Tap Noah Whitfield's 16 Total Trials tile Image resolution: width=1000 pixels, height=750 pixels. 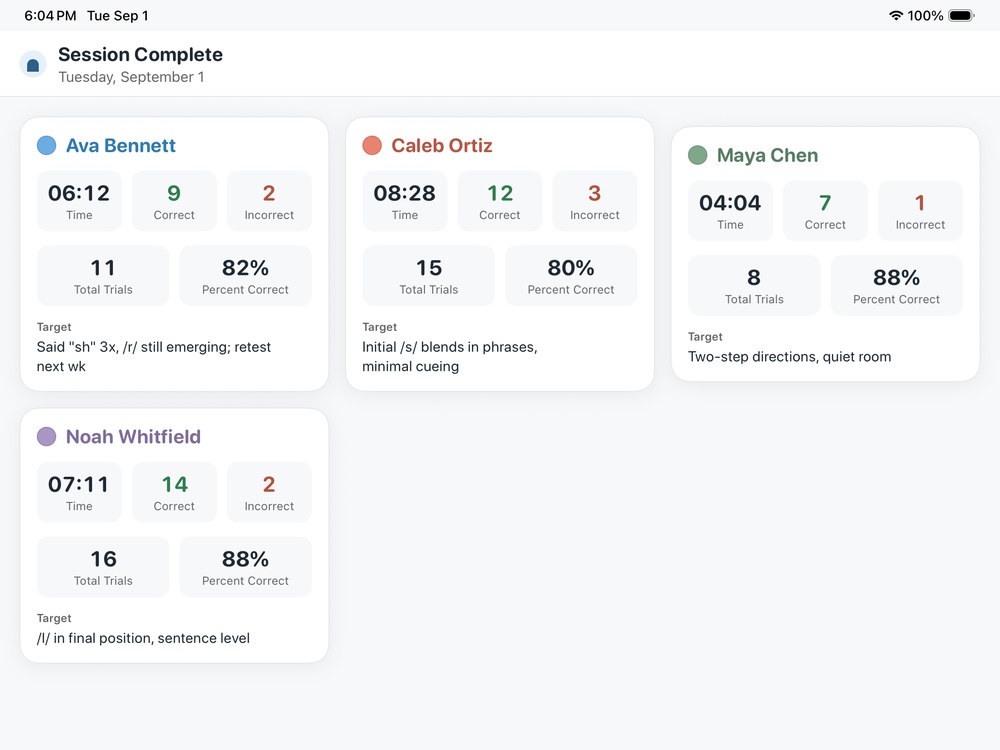(103, 566)
